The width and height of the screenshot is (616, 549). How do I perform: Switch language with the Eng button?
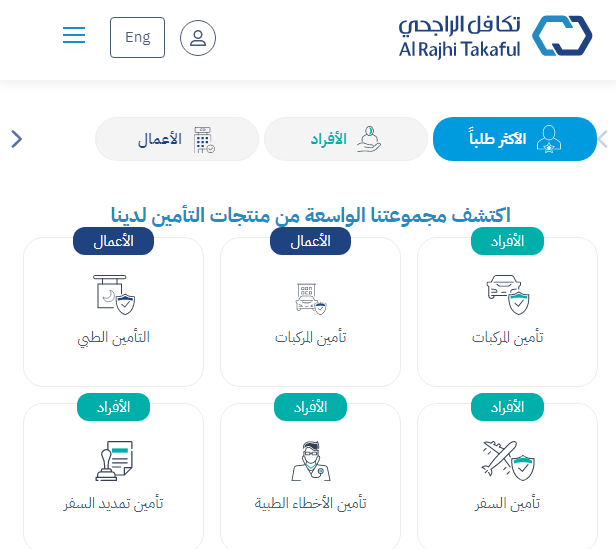tap(138, 37)
